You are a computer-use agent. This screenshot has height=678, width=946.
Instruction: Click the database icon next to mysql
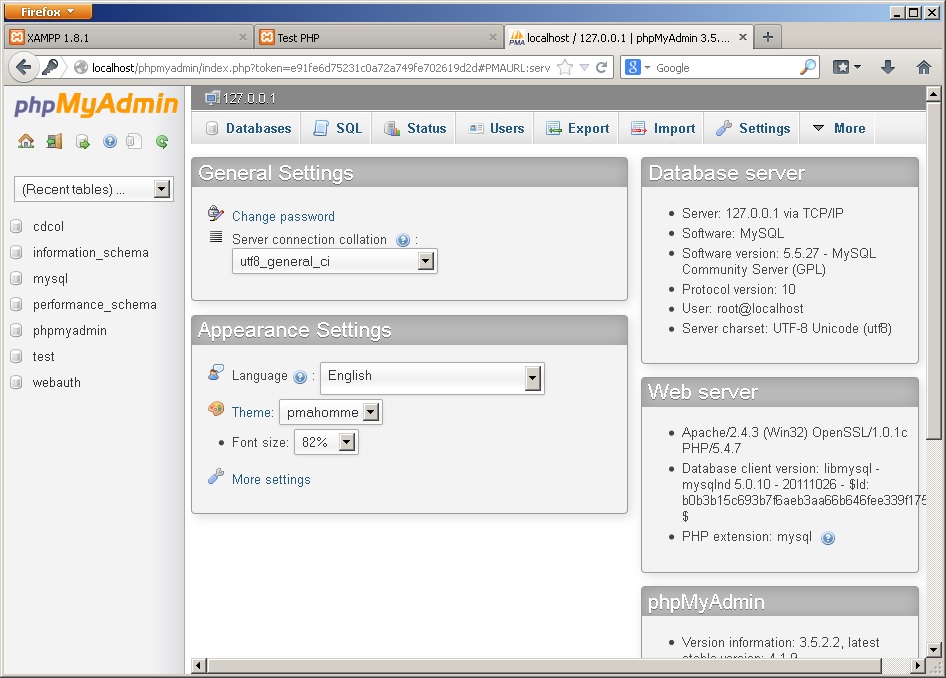pyautogui.click(x=16, y=279)
